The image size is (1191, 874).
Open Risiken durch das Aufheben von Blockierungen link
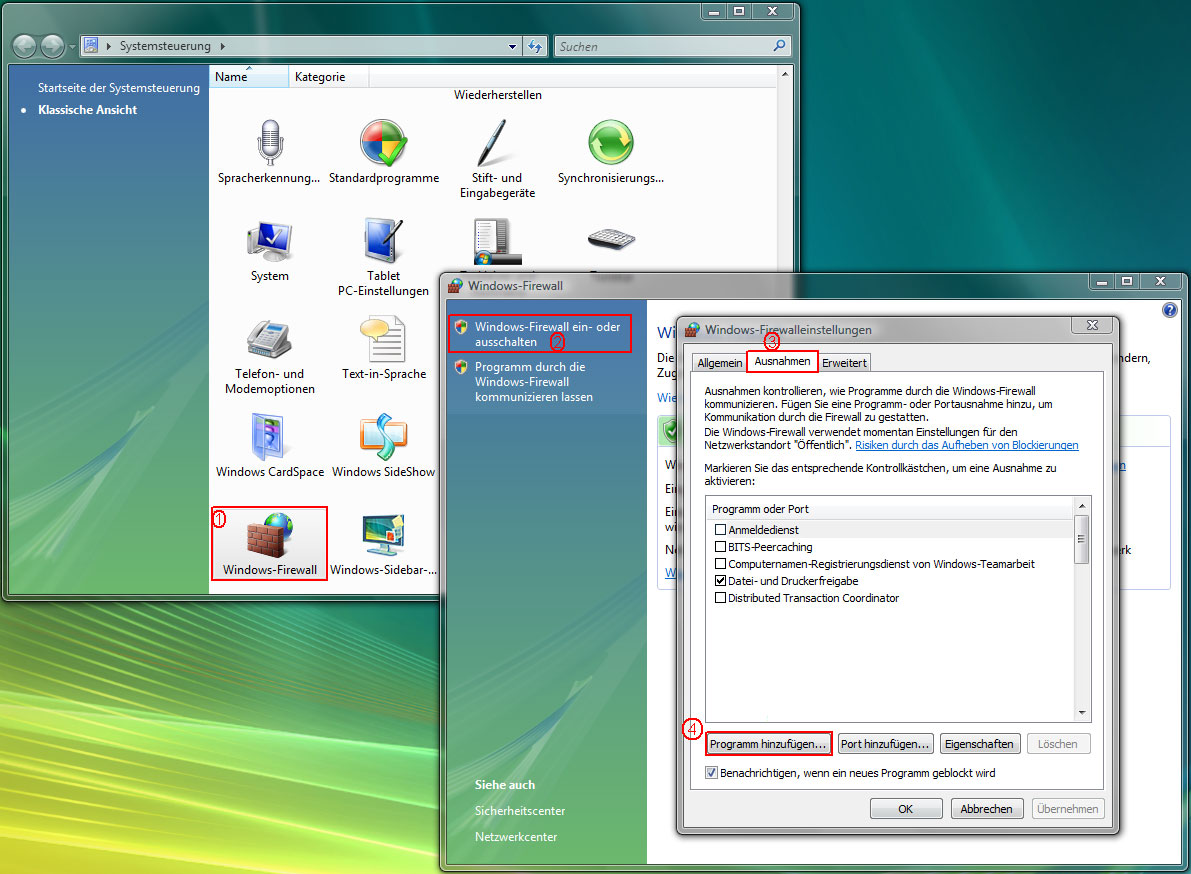pos(966,445)
